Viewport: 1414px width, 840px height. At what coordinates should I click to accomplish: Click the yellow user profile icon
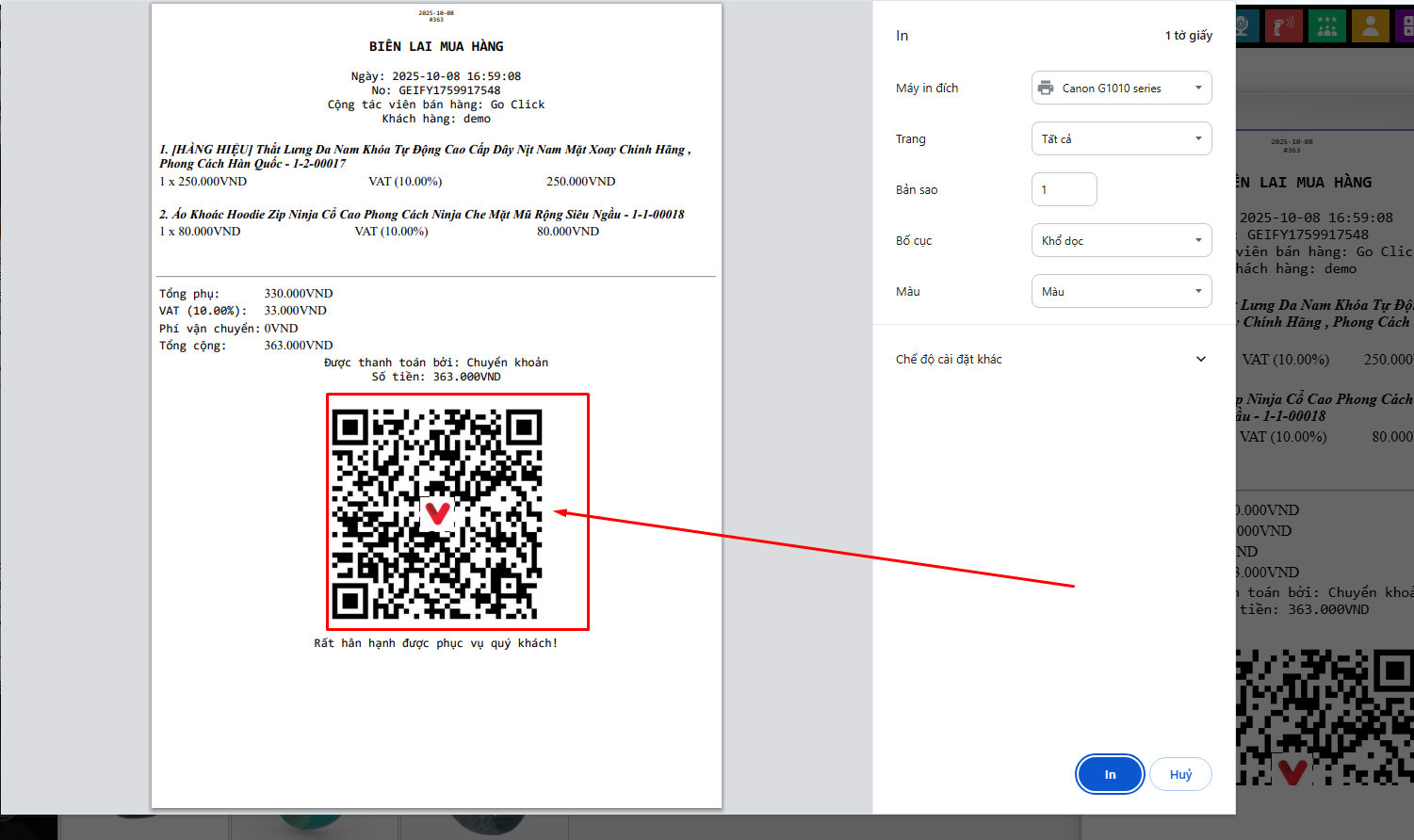pyautogui.click(x=1370, y=26)
